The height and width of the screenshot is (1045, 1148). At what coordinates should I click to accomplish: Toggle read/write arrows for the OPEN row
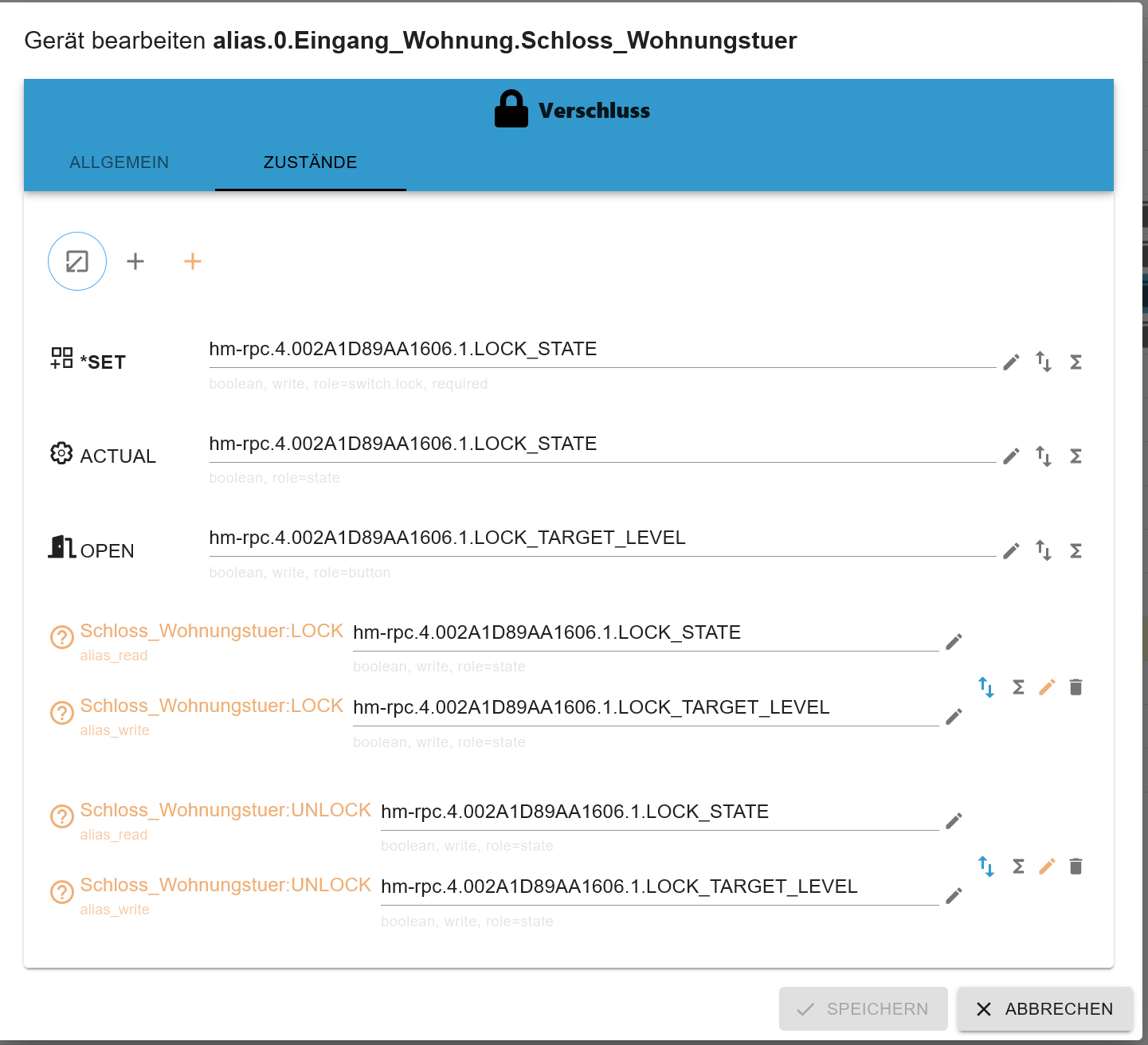click(x=1044, y=550)
